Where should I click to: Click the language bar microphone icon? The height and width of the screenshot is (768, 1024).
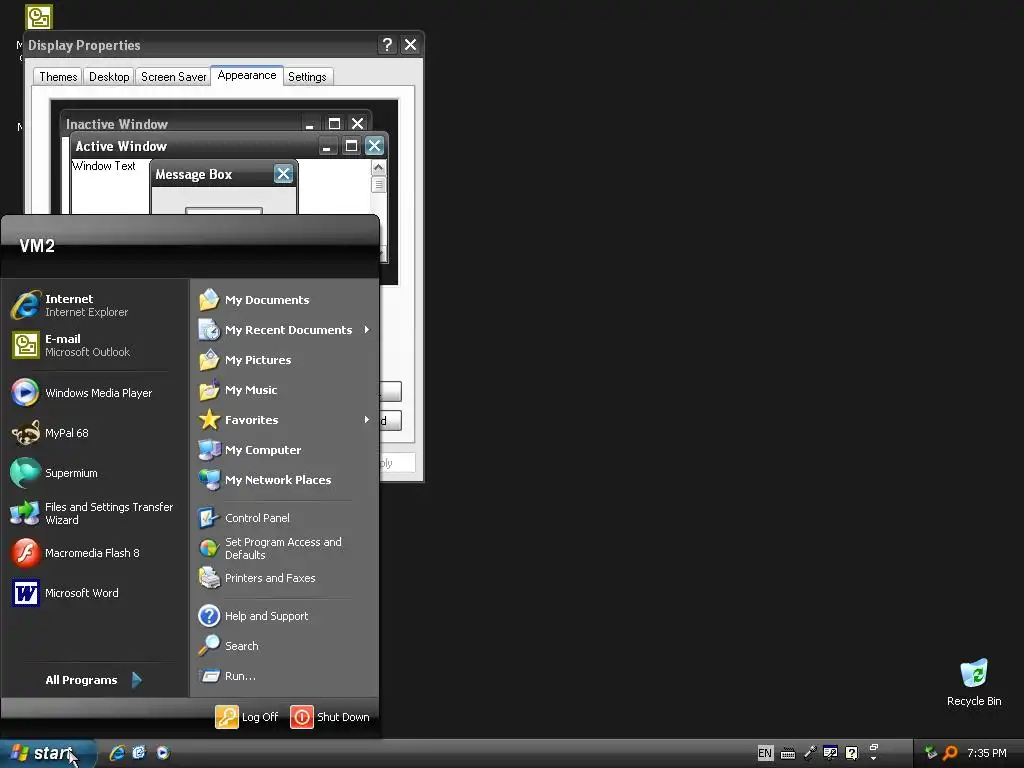tap(810, 753)
